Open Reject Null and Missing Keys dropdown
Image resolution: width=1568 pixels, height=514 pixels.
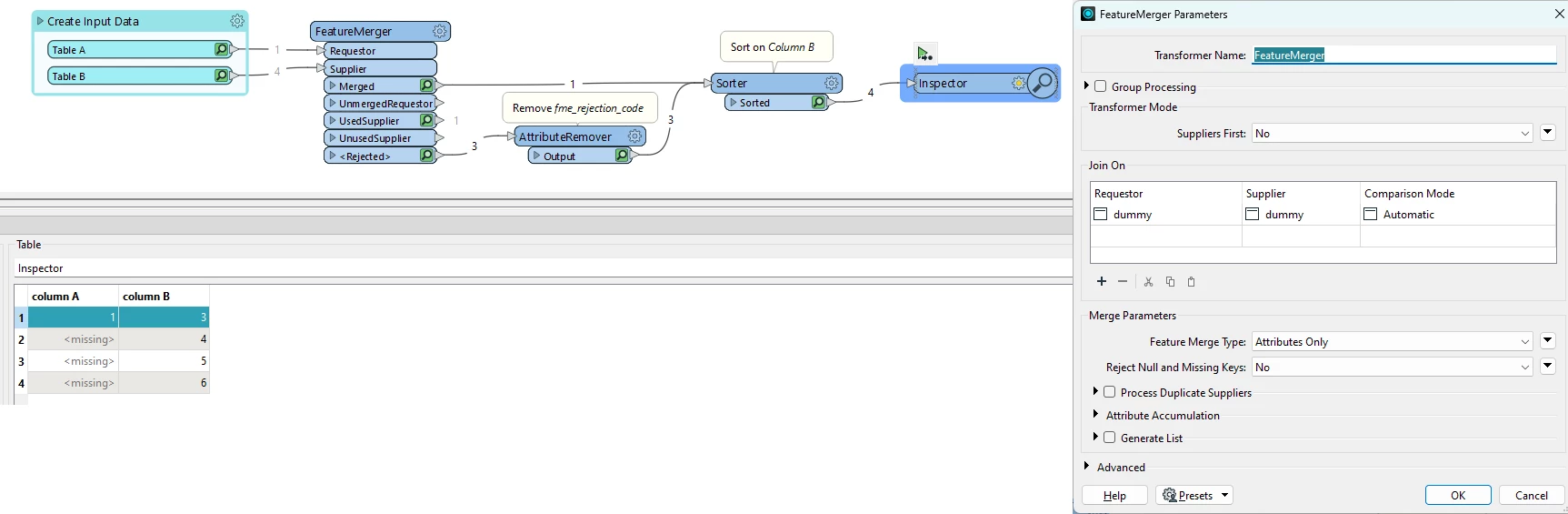1393,368
